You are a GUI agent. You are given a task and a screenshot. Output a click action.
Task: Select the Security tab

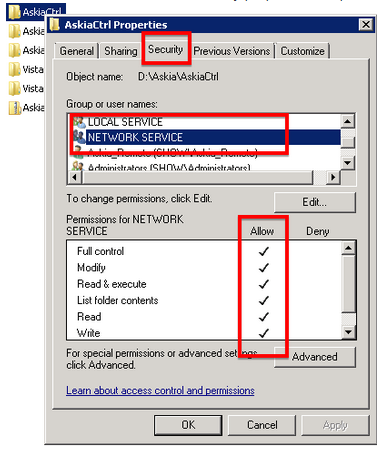click(x=166, y=49)
